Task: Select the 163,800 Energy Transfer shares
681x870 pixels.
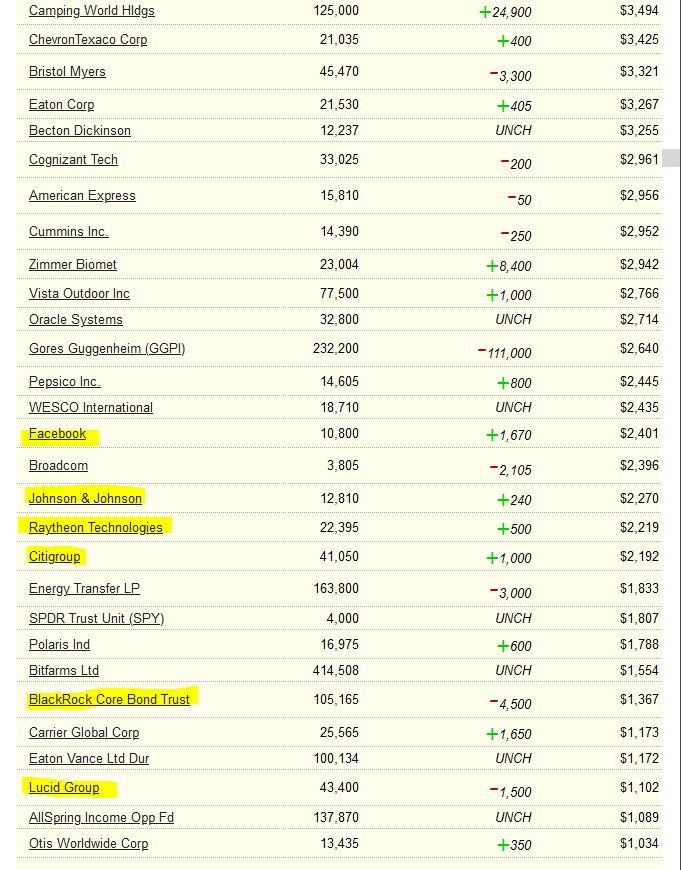Action: coord(336,588)
